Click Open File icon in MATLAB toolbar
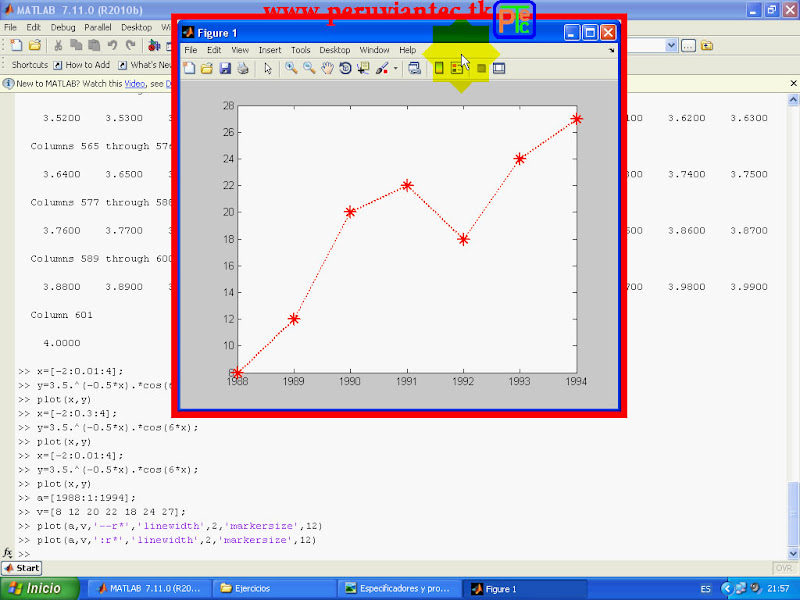Viewport: 800px width, 600px height. 35,45
